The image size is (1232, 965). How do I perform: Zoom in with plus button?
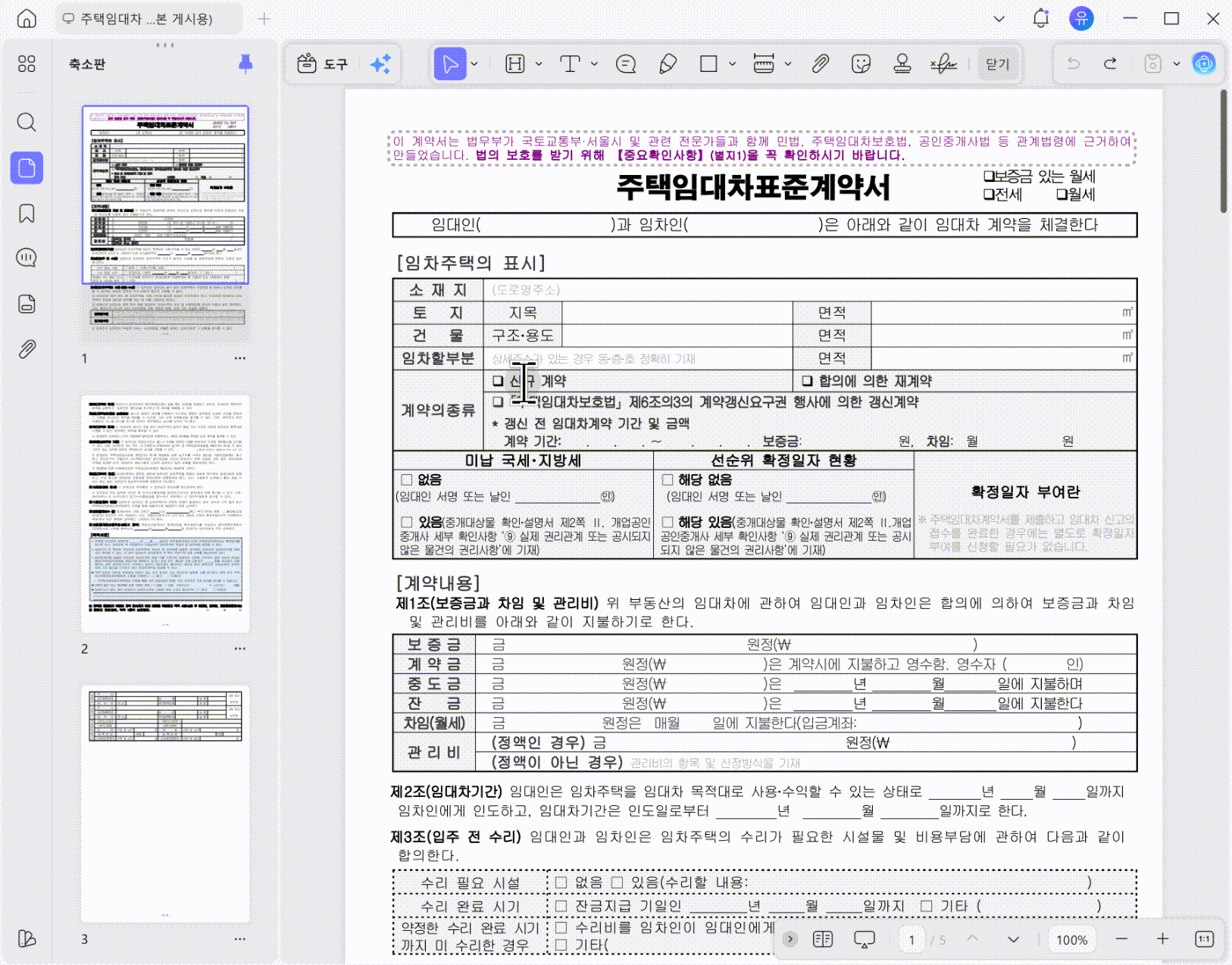tap(1163, 939)
